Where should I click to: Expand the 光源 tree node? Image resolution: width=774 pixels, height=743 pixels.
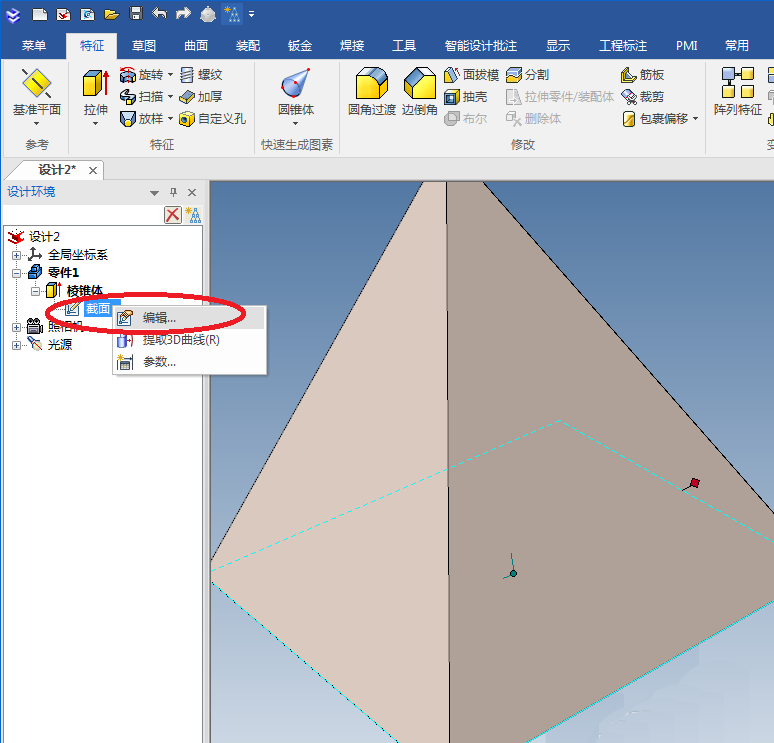pyautogui.click(x=16, y=345)
